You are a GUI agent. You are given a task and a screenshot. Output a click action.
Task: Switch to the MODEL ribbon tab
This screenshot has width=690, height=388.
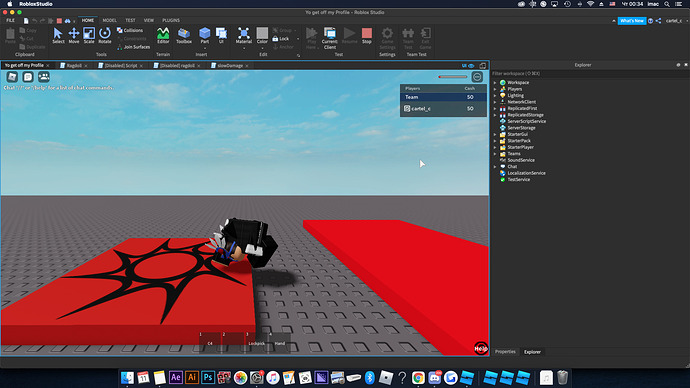pos(110,20)
